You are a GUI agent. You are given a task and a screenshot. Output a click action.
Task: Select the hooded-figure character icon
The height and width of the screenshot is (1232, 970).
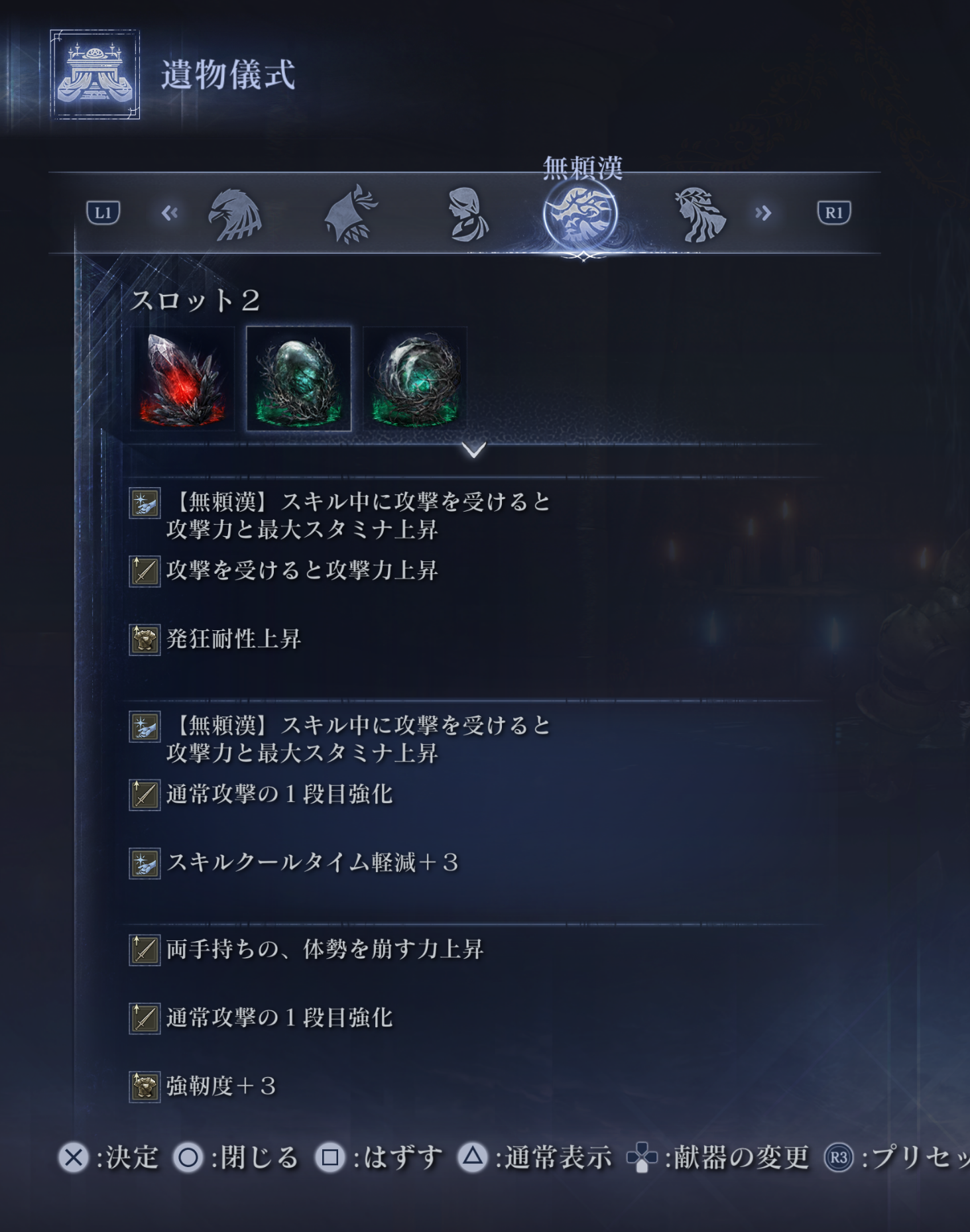tap(468, 214)
